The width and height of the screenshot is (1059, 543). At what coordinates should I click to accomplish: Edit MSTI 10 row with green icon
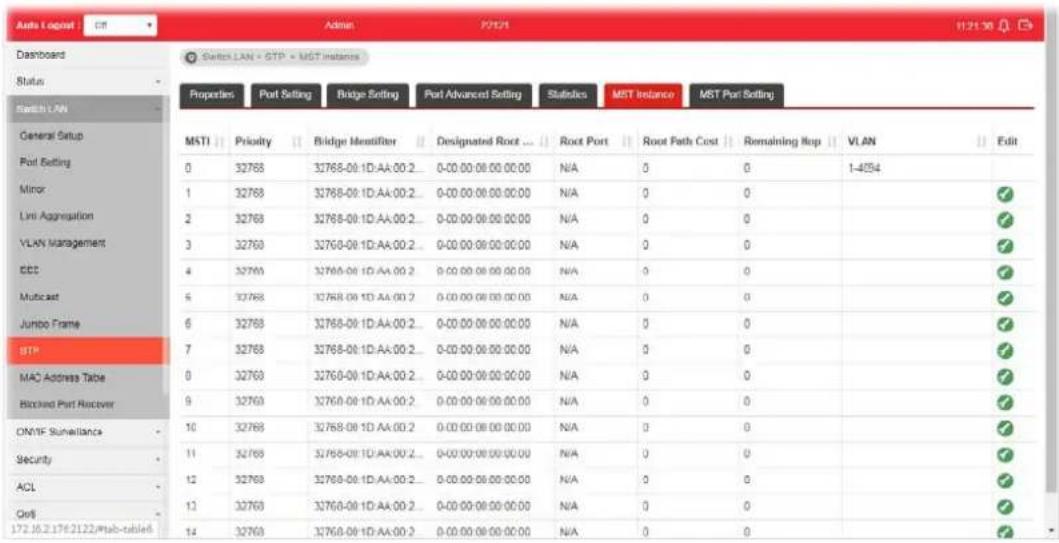click(x=1006, y=428)
